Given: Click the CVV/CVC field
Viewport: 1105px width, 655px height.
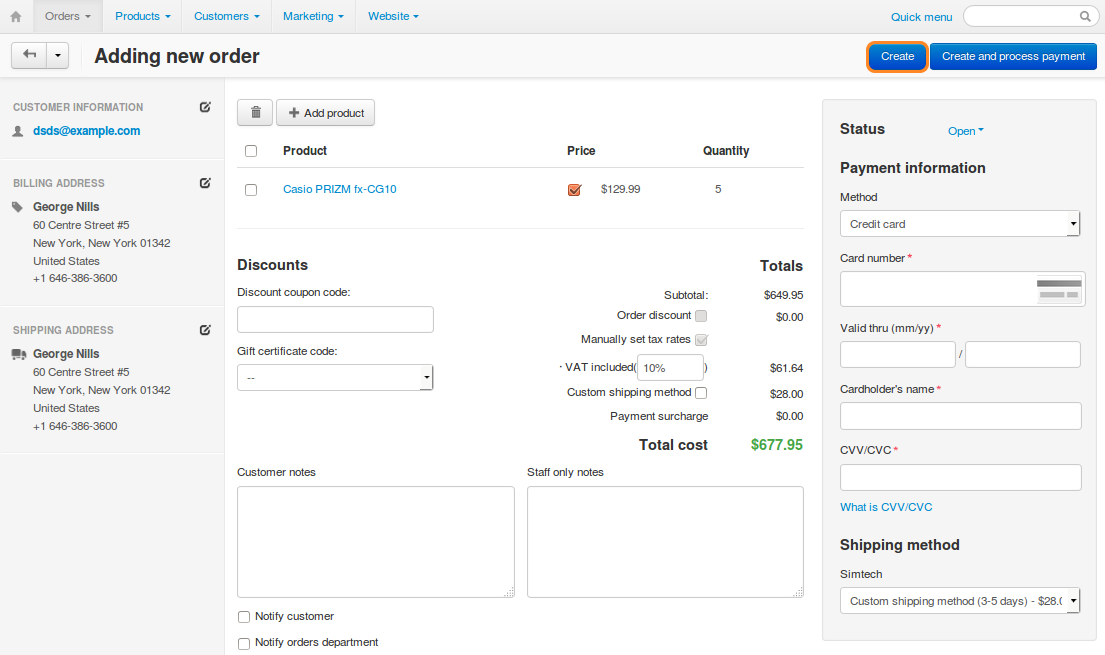Looking at the screenshot, I should 961,477.
